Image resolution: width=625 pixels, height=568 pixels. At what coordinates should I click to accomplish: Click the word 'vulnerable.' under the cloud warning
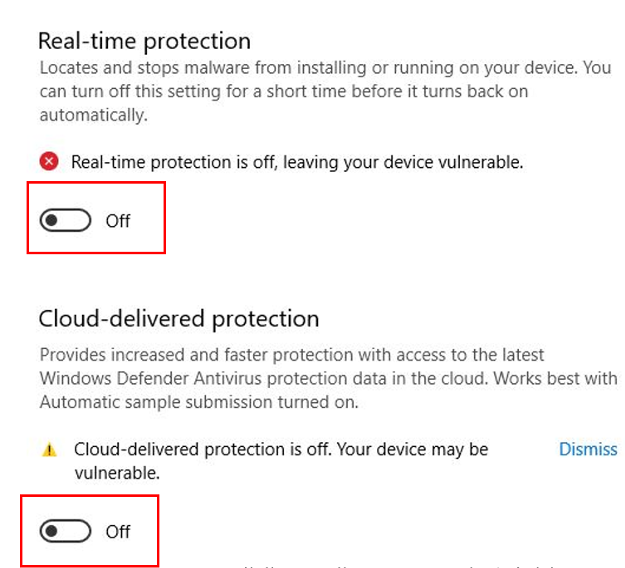click(117, 473)
